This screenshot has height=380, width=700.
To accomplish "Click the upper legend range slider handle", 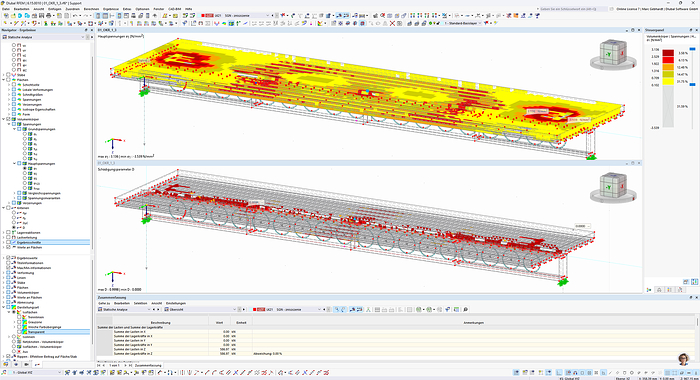I will [693, 49].
